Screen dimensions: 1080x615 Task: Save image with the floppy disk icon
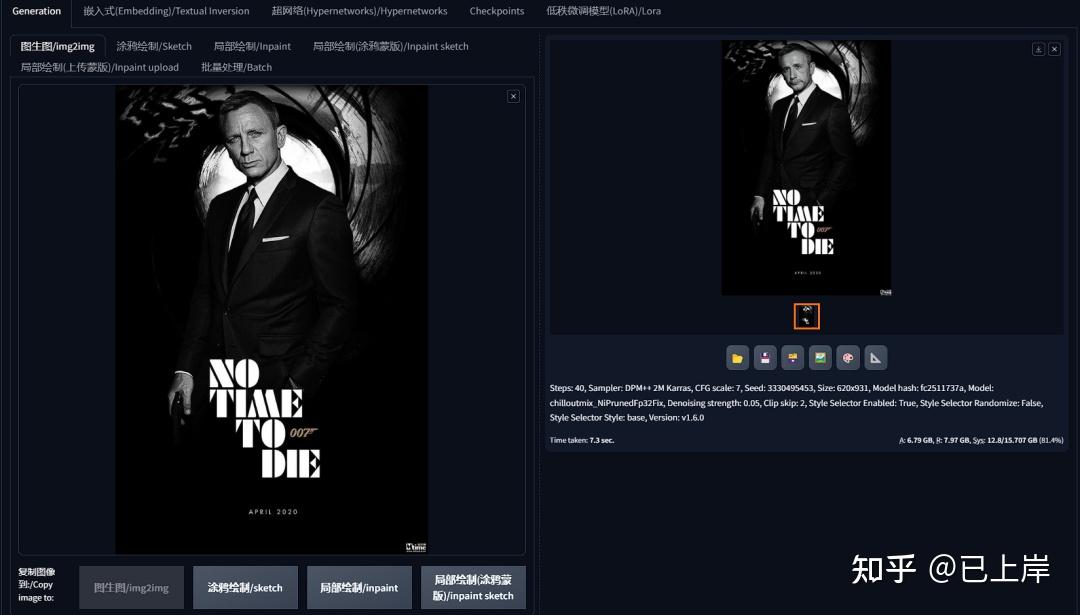pyautogui.click(x=765, y=358)
